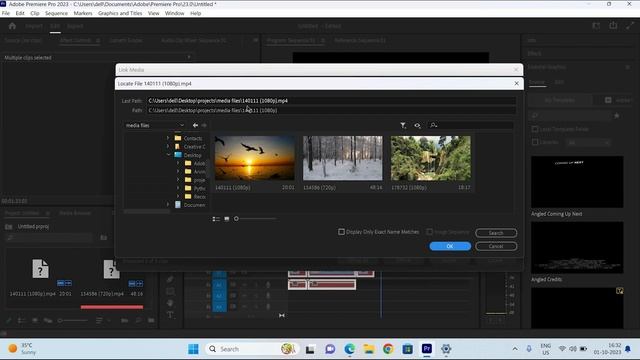Select offline clip 134586 (720p).mp4 in Project panel
The width and height of the screenshot is (640, 360).
tap(111, 269)
